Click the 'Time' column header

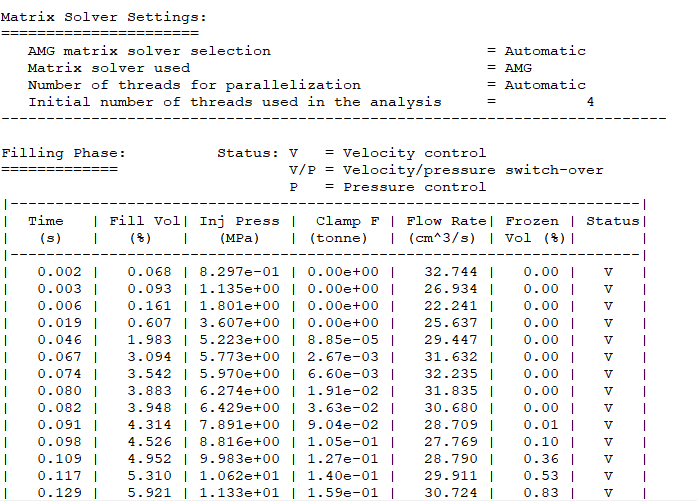click(46, 221)
